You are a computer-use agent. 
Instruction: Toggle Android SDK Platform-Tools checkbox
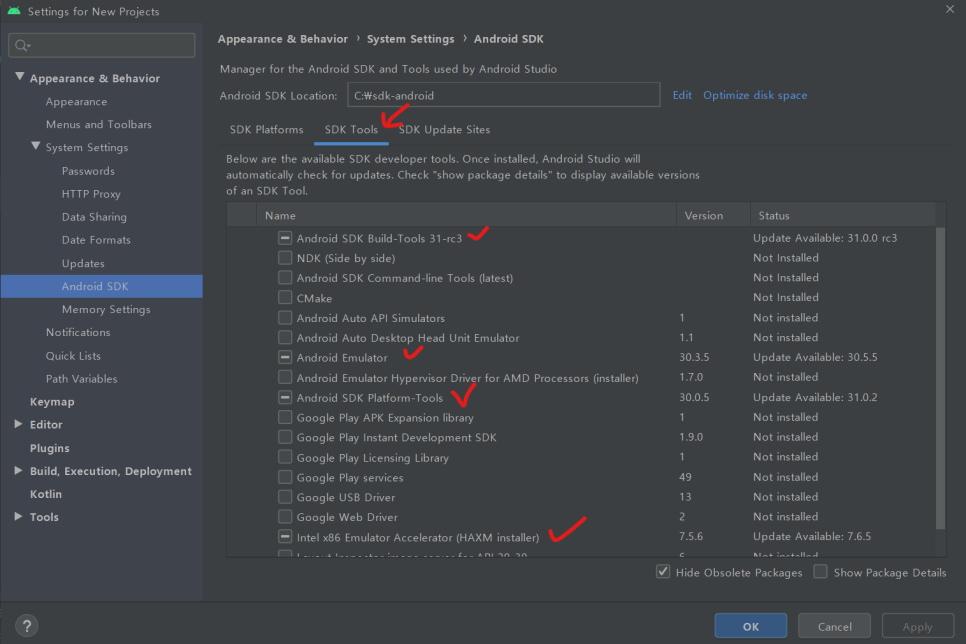285,397
